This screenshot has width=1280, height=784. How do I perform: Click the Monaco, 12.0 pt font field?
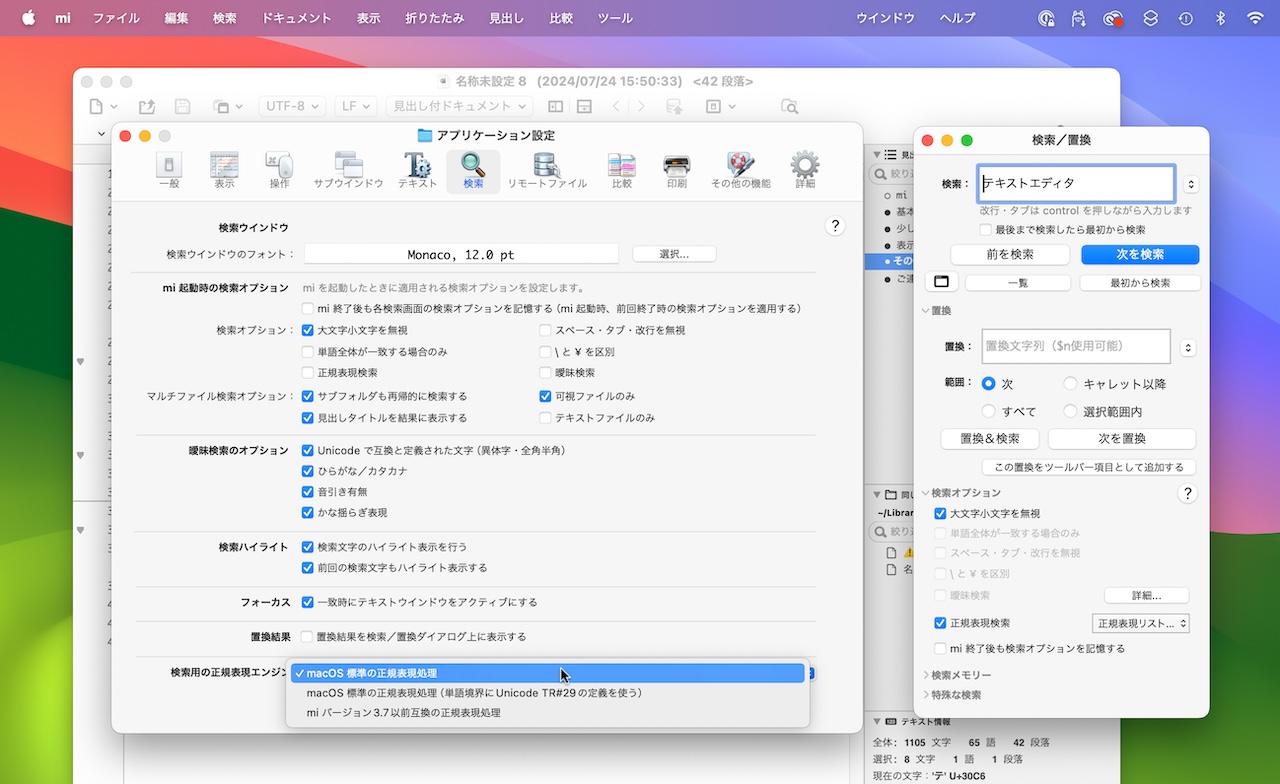pyautogui.click(x=461, y=254)
